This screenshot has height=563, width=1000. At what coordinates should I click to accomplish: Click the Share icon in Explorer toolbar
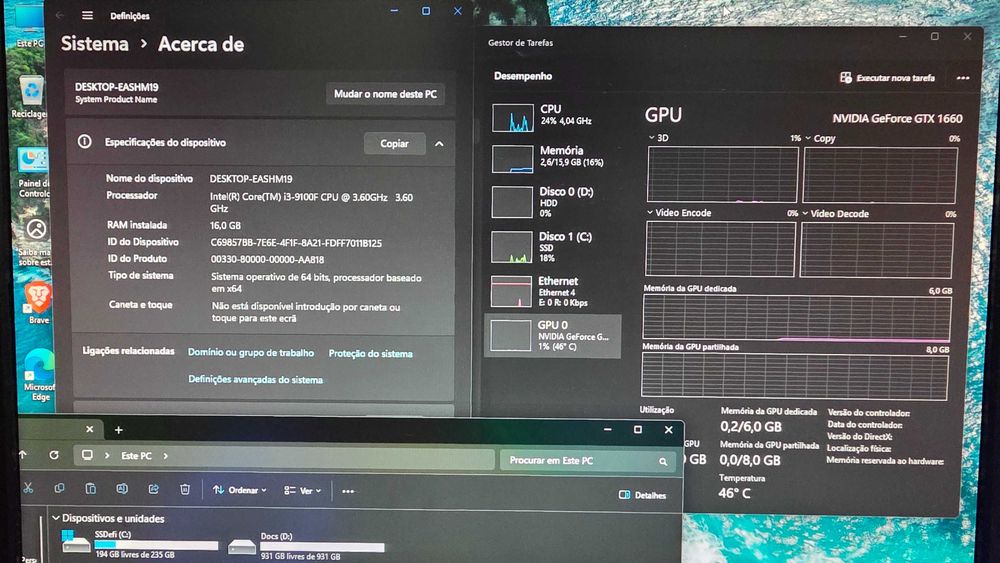pos(153,489)
